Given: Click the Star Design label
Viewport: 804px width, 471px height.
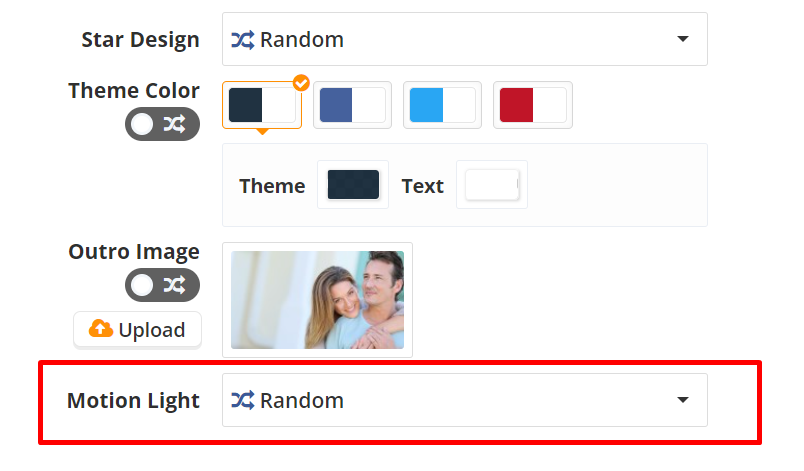Looking at the screenshot, I should (x=140, y=40).
